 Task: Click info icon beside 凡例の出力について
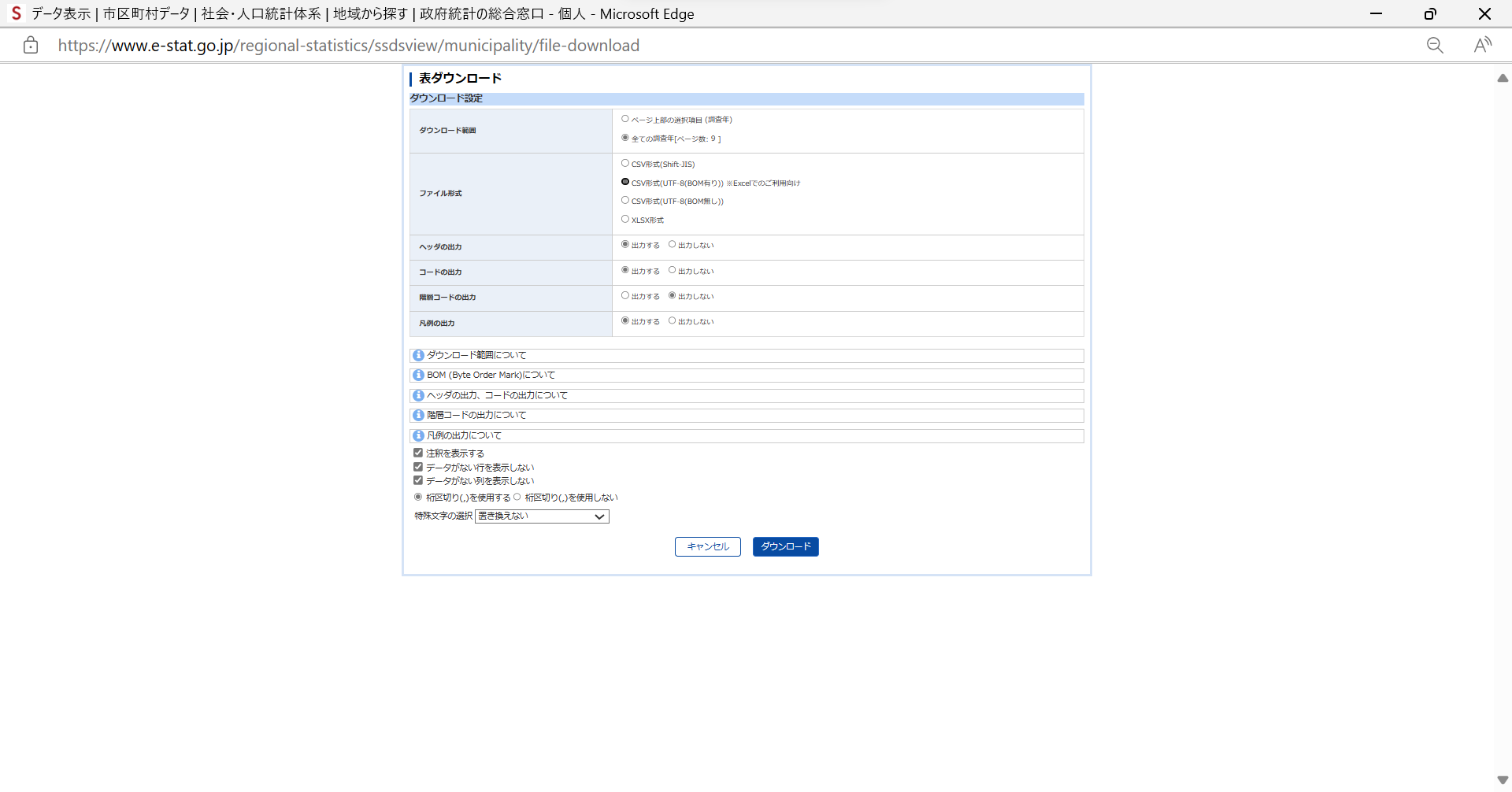pyautogui.click(x=418, y=436)
